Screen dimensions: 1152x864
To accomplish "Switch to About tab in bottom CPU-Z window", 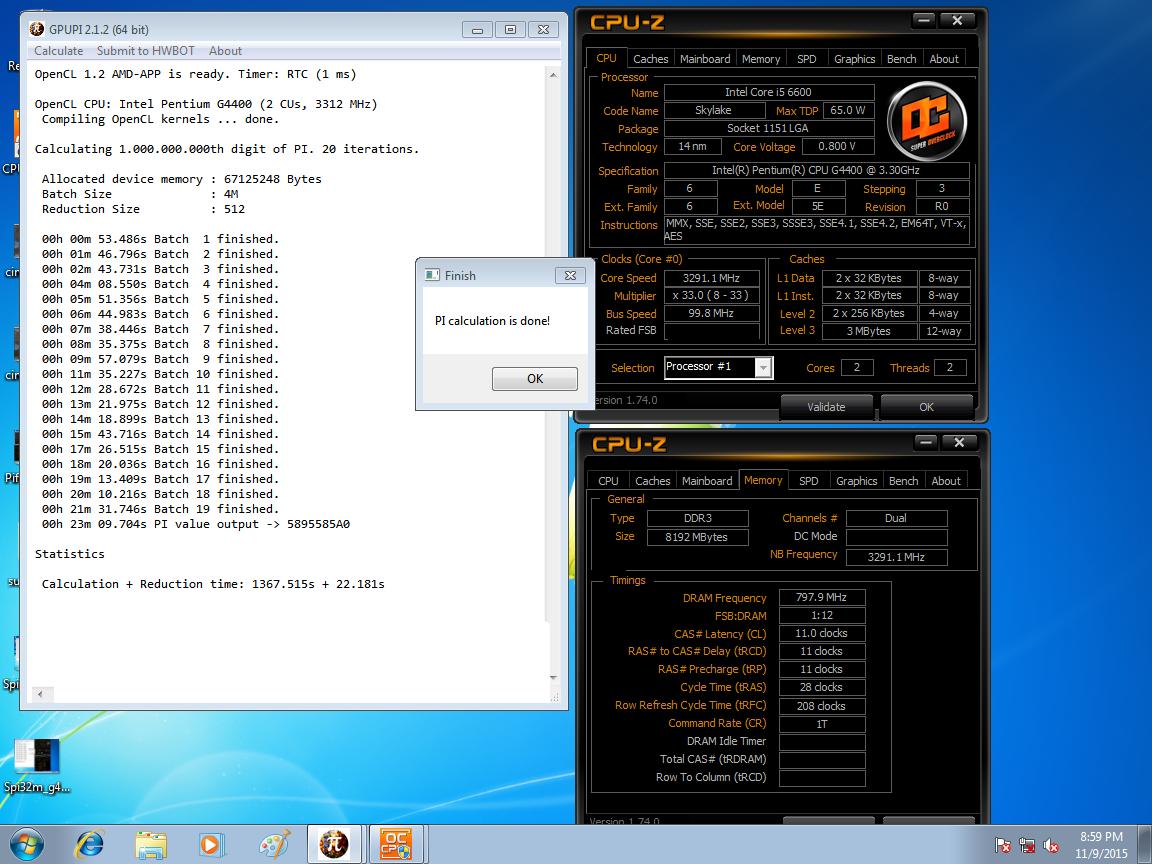I will [946, 480].
